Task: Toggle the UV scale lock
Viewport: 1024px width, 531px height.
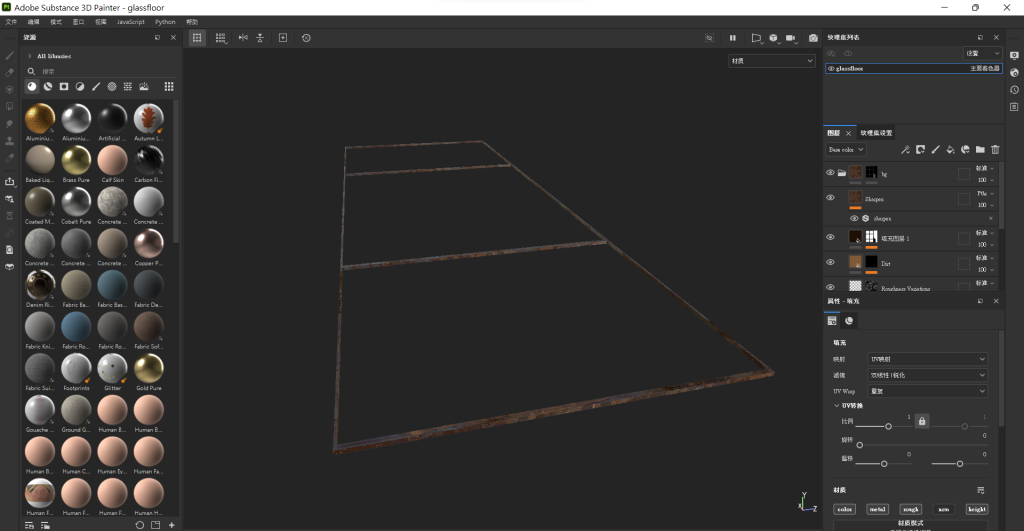Action: pos(921,421)
